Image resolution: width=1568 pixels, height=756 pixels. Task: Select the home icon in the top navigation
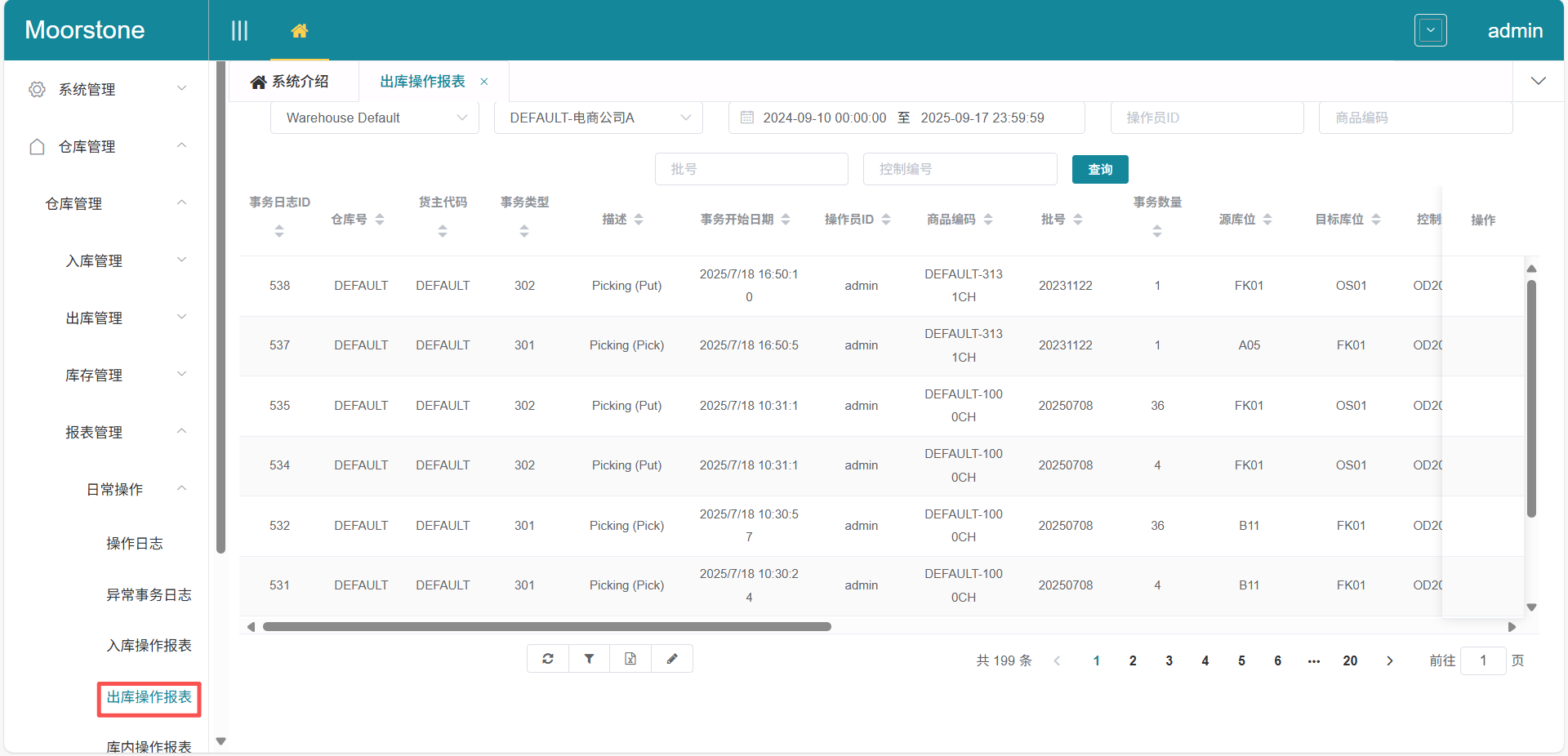coord(300,30)
